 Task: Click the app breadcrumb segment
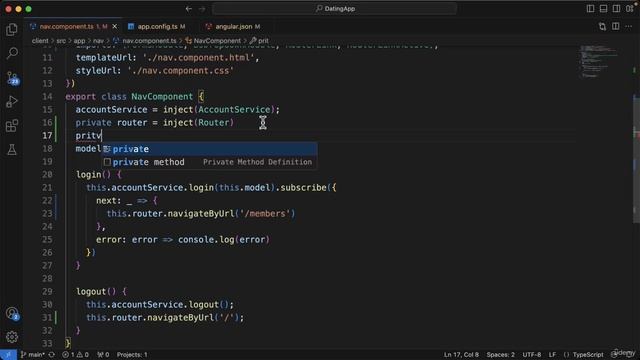click(79, 41)
